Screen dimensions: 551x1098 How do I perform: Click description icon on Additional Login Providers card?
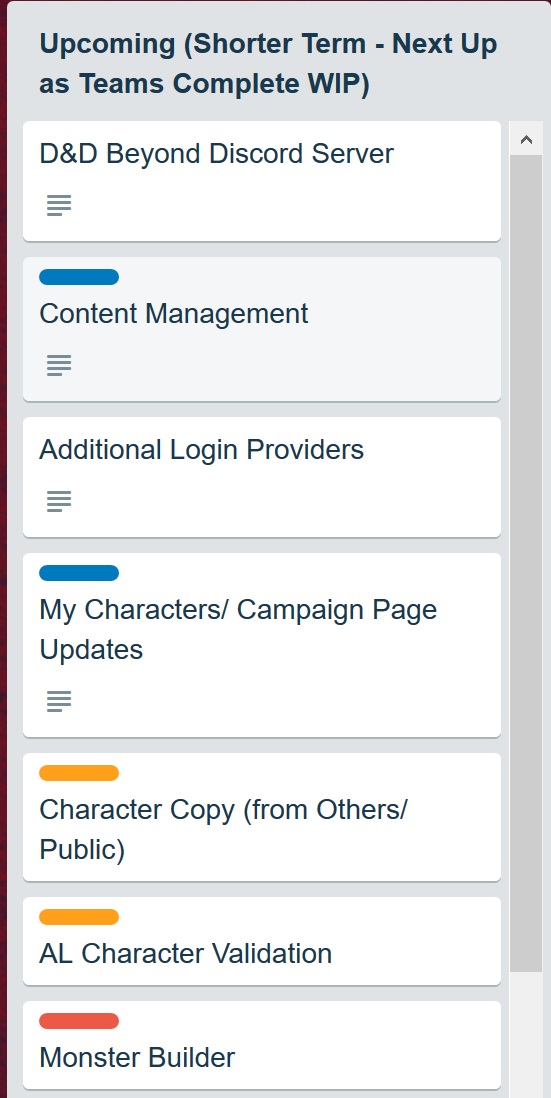[x=59, y=501]
